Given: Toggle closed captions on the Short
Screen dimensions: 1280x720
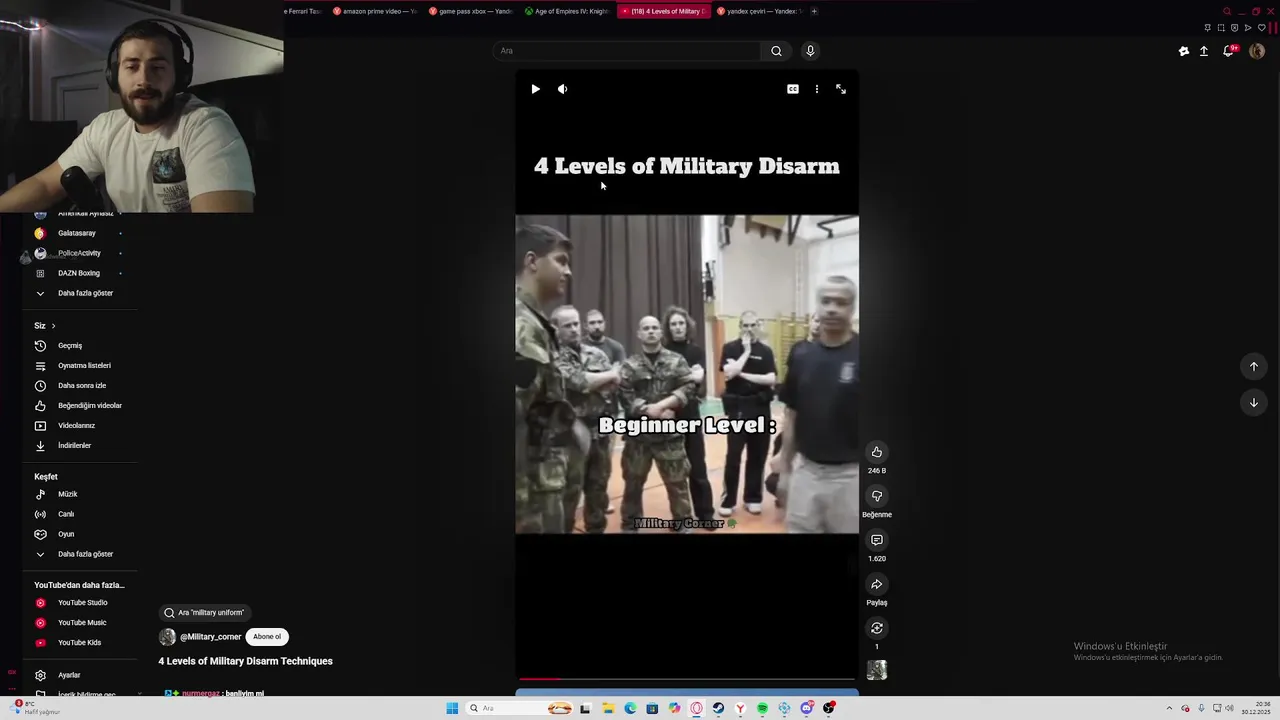Looking at the screenshot, I should click(x=793, y=89).
